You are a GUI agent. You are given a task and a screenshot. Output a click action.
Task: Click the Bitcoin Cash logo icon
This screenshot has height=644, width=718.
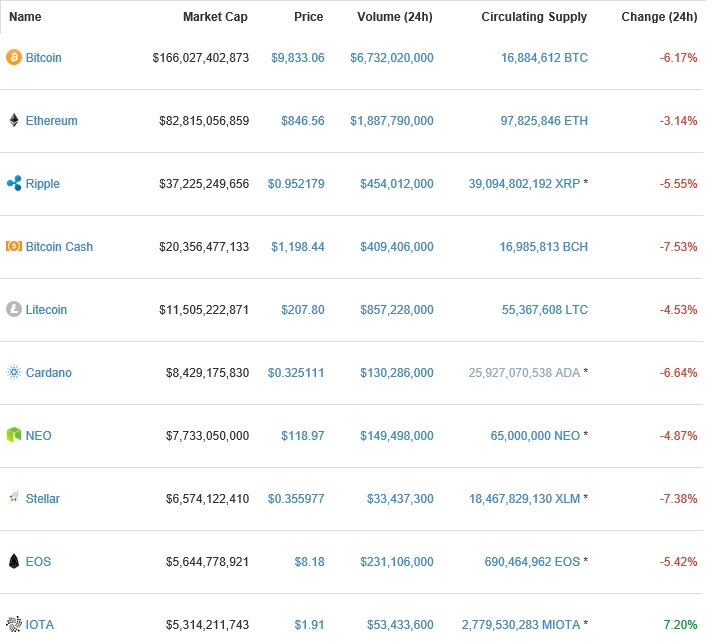(x=14, y=247)
